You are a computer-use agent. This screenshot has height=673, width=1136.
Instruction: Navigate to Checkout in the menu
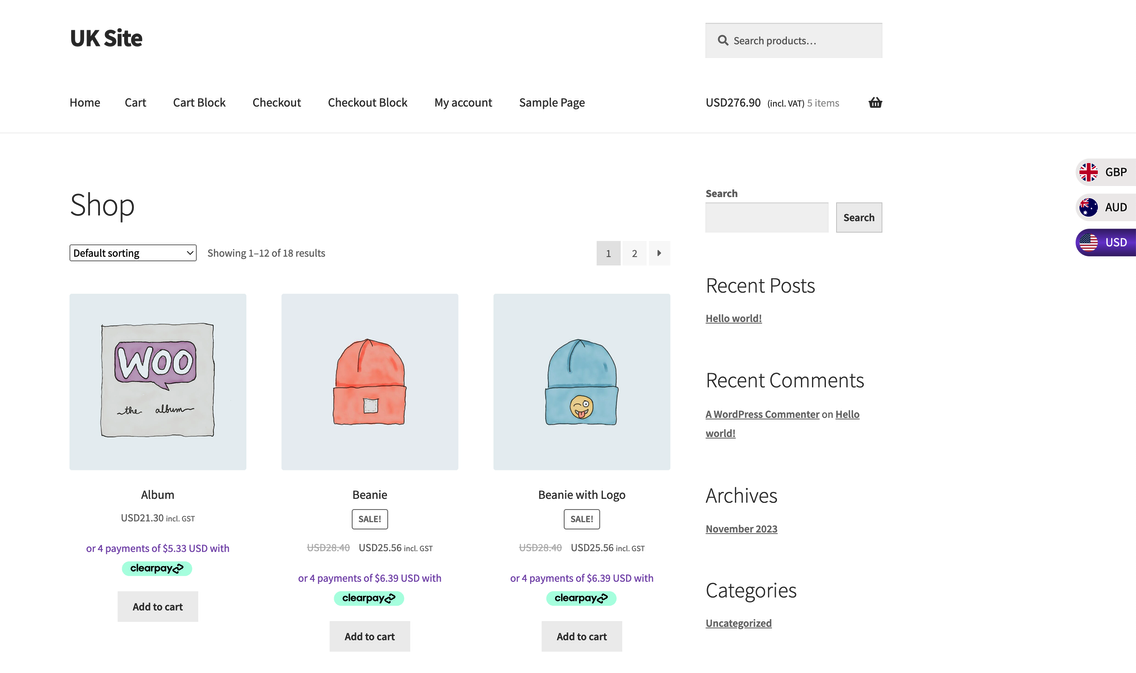276,103
